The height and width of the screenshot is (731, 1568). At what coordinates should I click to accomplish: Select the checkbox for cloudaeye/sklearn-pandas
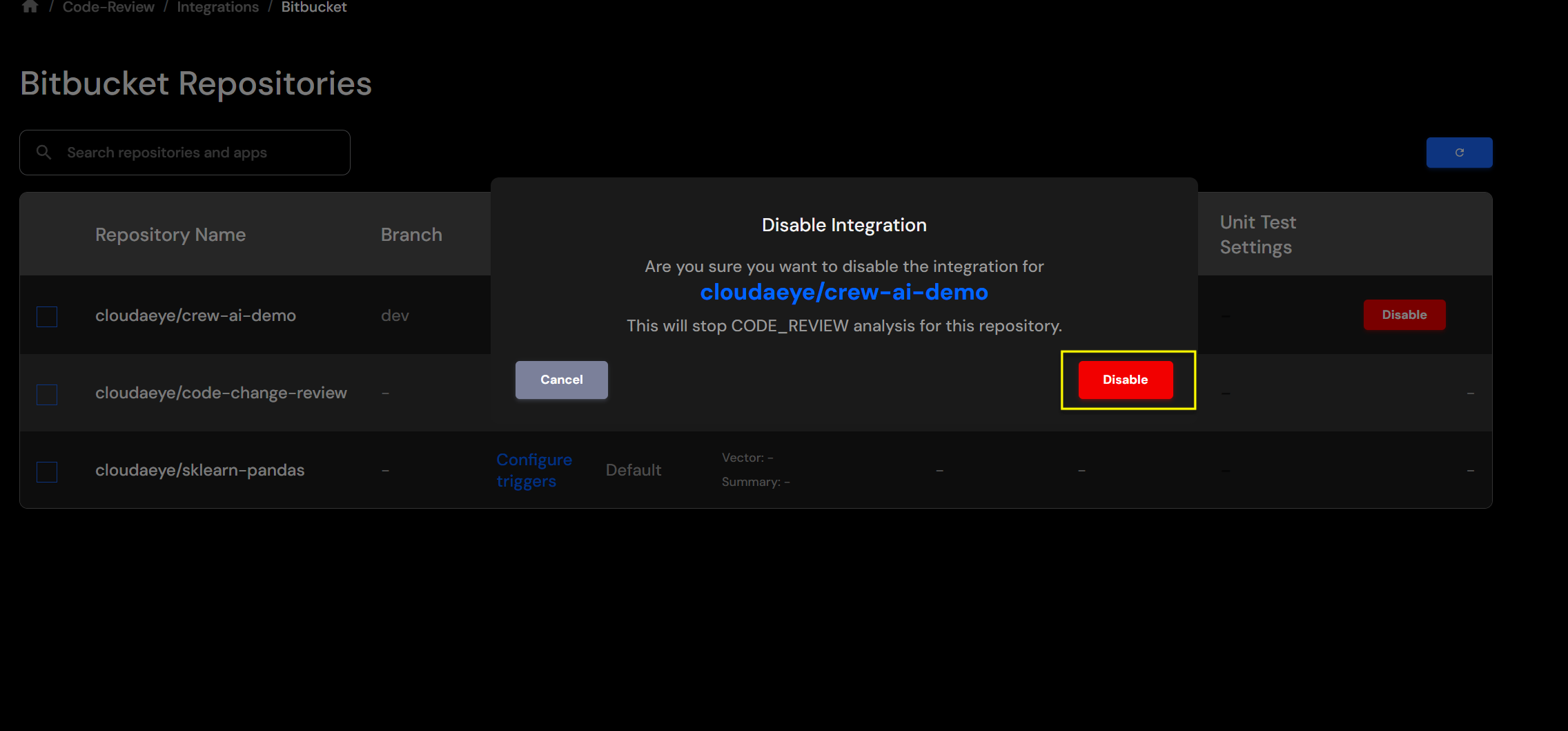(x=46, y=472)
